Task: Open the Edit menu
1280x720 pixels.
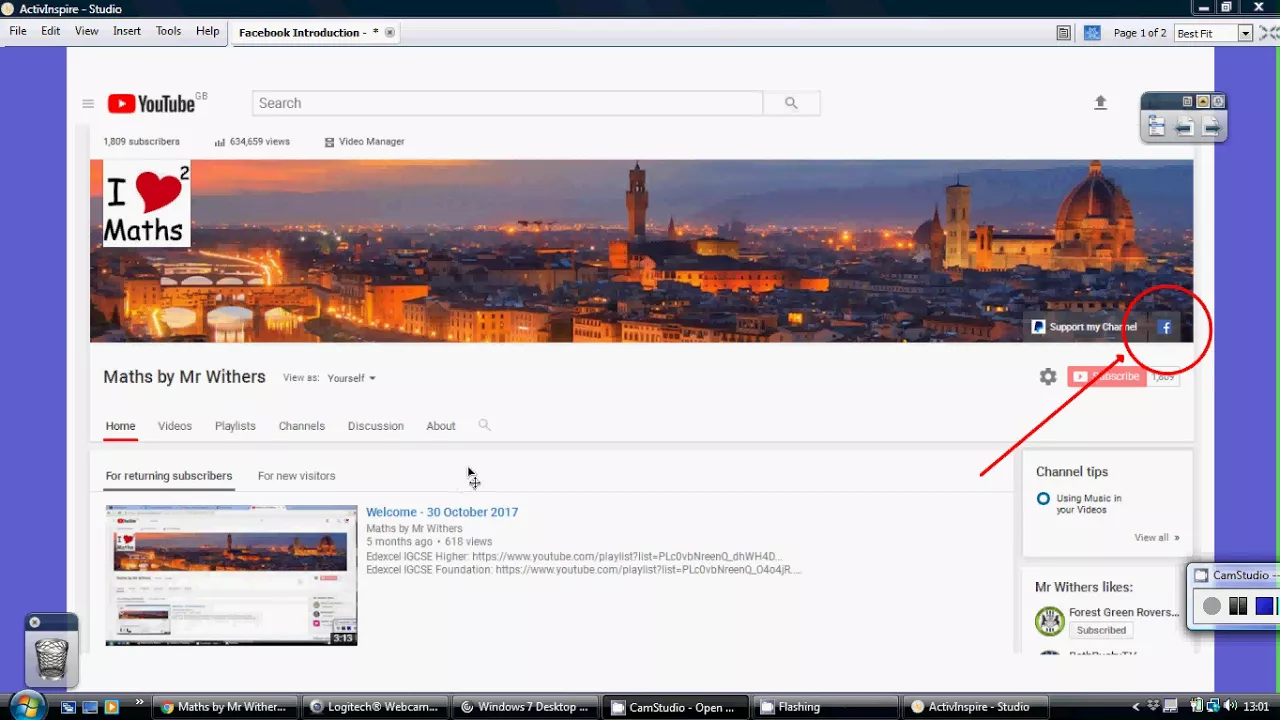Action: (x=51, y=31)
